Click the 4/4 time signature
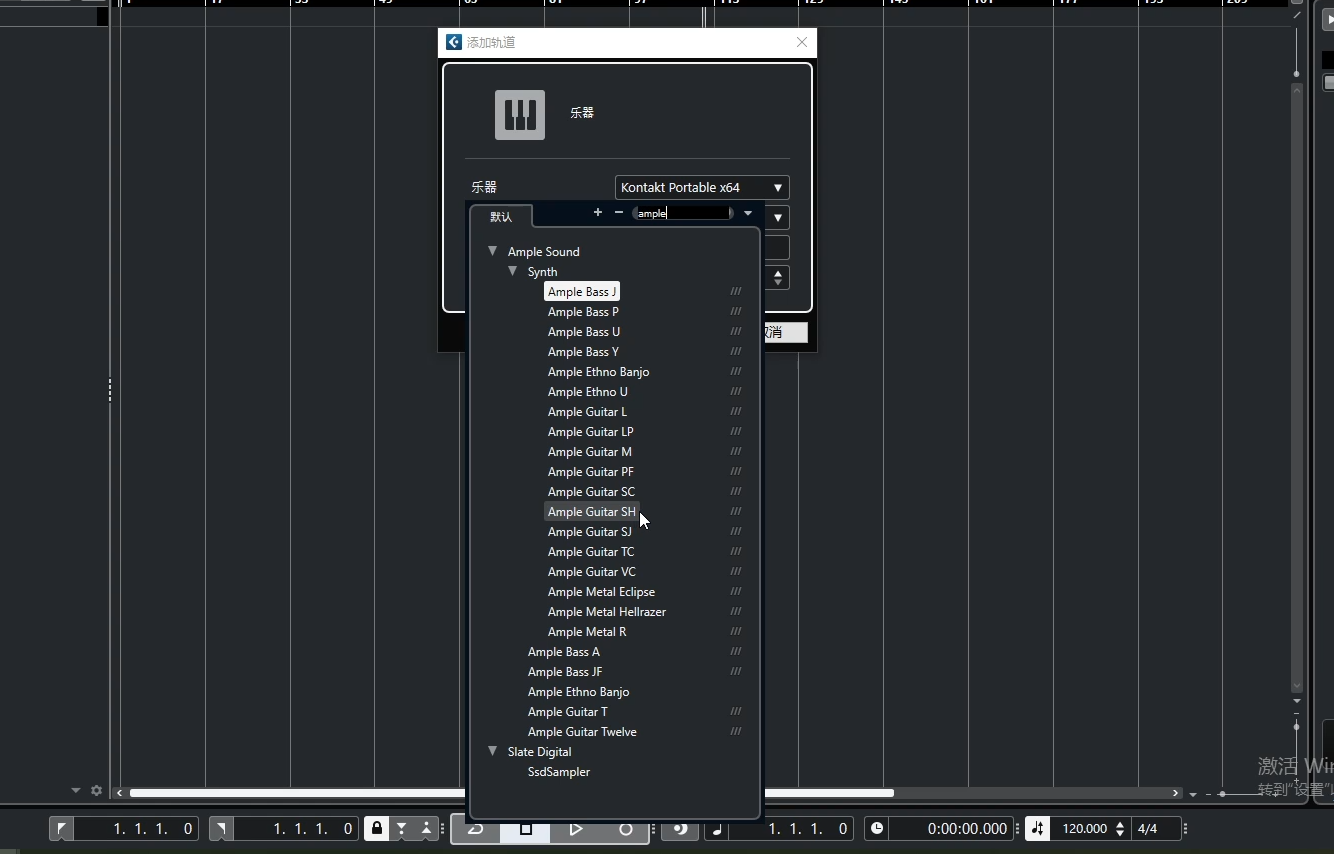The width and height of the screenshot is (1334, 854). [1148, 828]
